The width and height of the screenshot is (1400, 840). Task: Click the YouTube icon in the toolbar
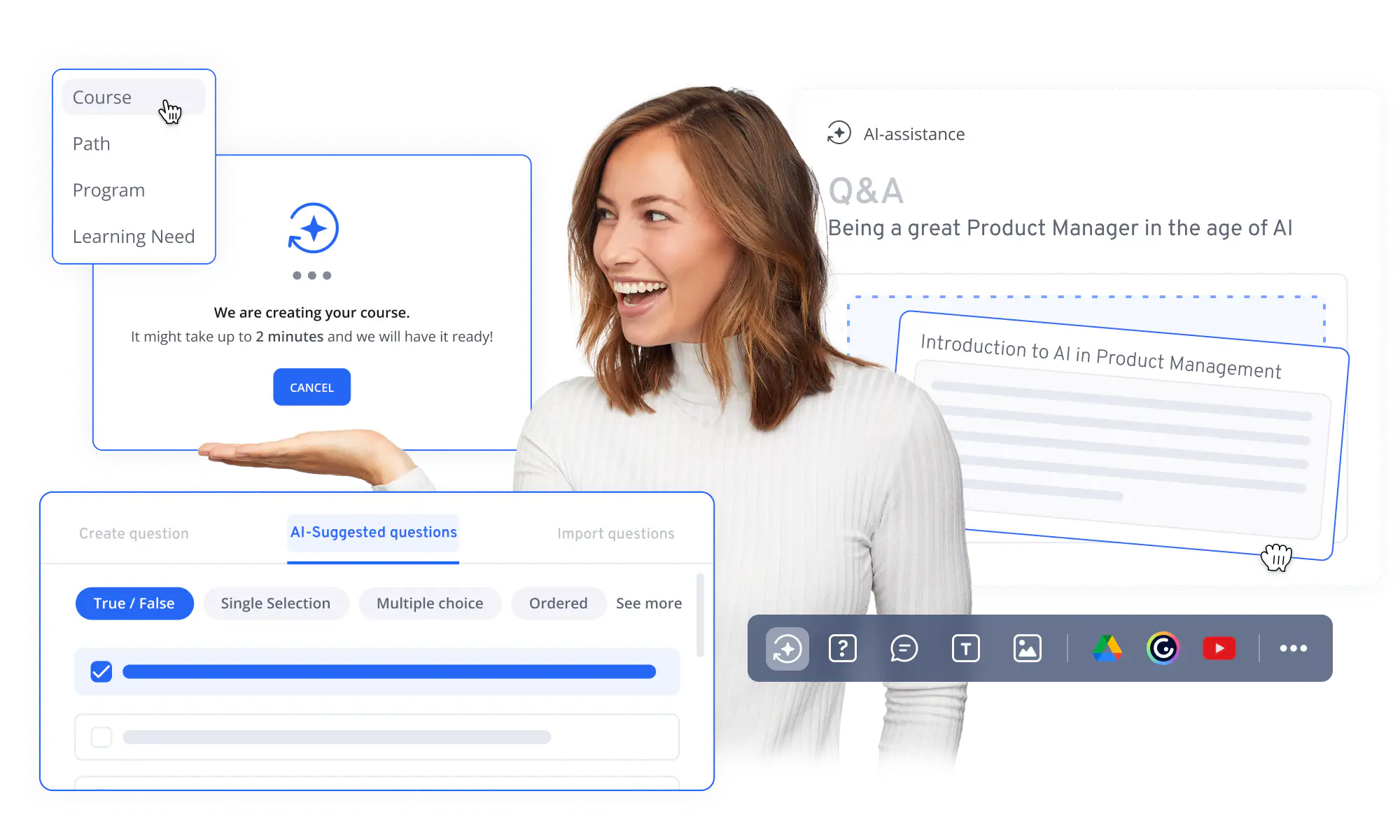[x=1219, y=648]
